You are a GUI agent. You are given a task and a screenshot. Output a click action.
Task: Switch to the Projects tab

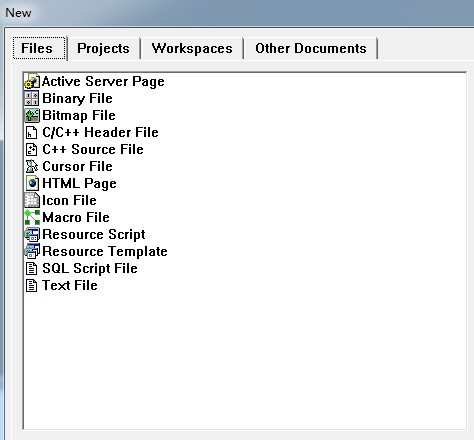(103, 49)
